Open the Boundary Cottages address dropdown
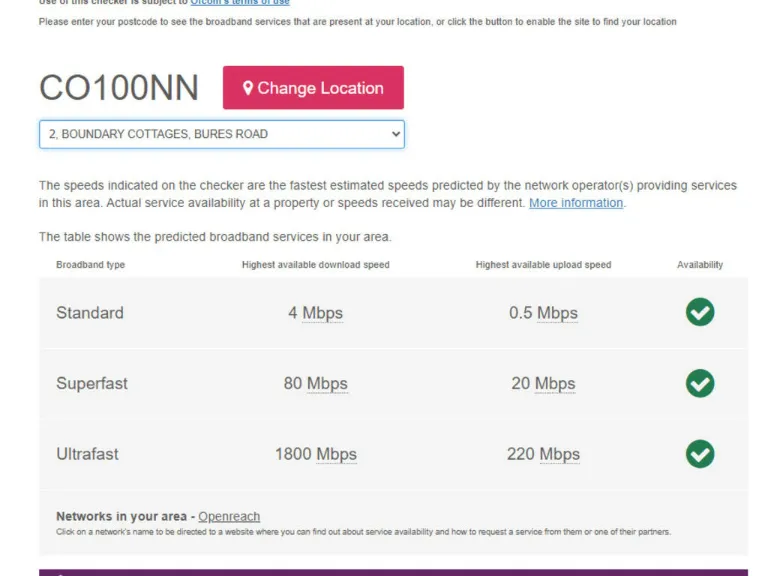 coord(221,134)
